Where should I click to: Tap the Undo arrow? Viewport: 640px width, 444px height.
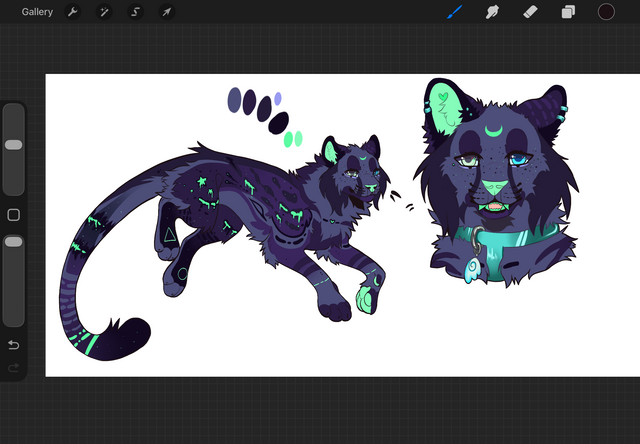coord(13,345)
